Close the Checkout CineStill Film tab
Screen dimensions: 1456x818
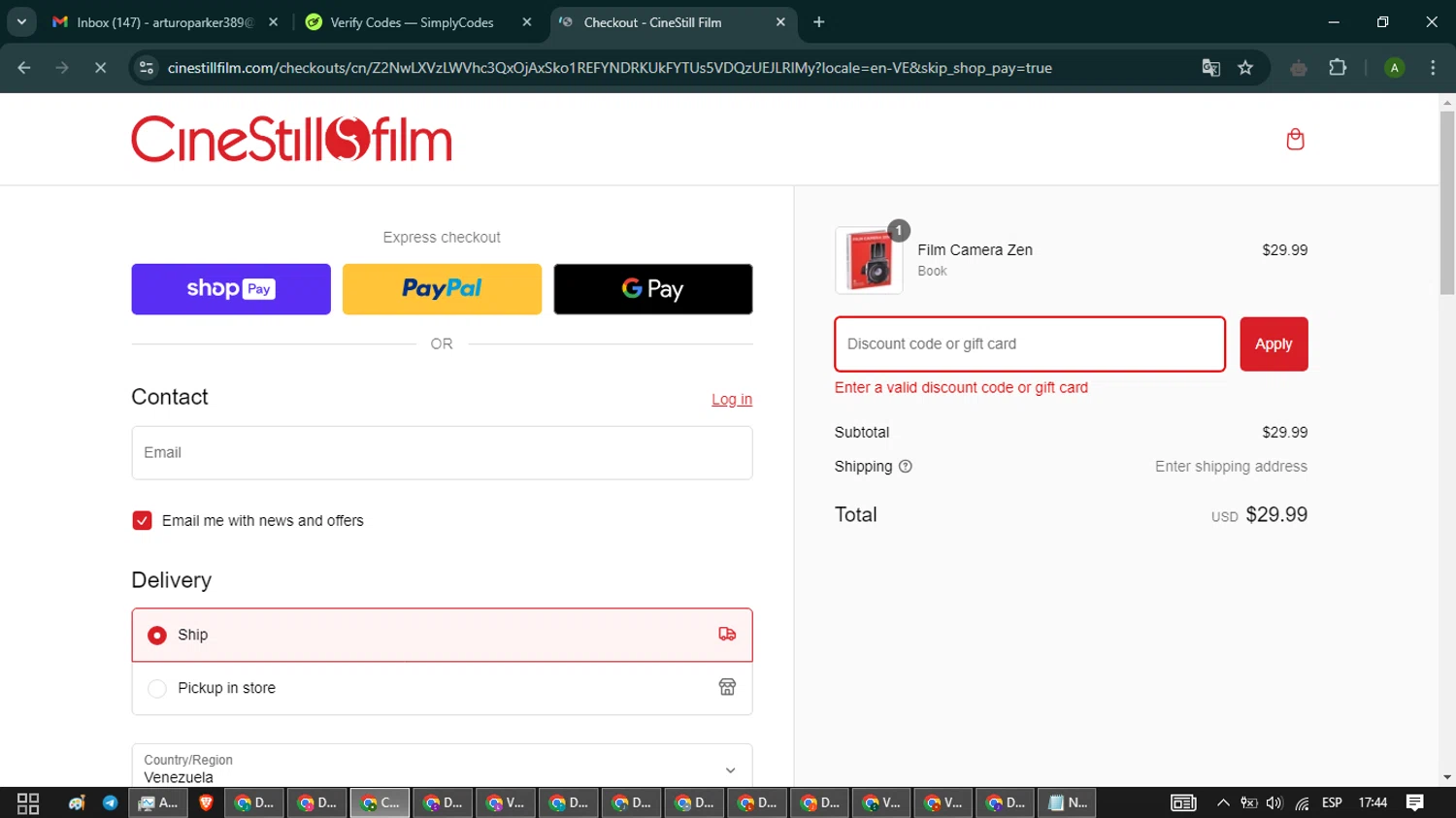780,22
